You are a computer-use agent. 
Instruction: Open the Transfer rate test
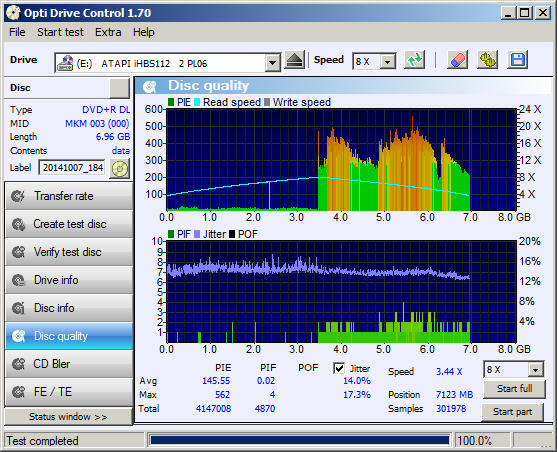pos(69,196)
